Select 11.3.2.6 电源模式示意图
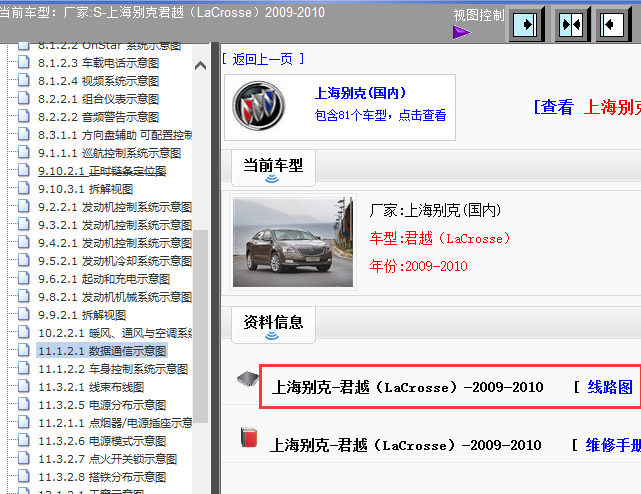 102,441
